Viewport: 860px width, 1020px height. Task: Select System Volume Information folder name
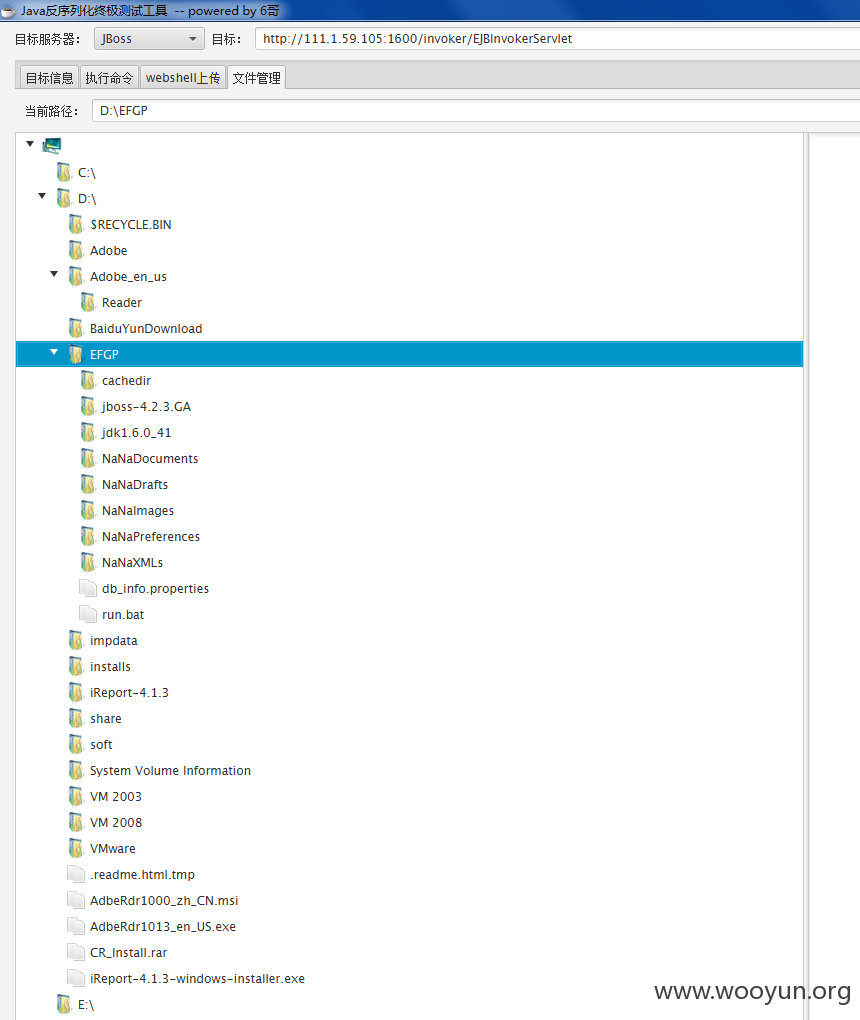tap(170, 771)
